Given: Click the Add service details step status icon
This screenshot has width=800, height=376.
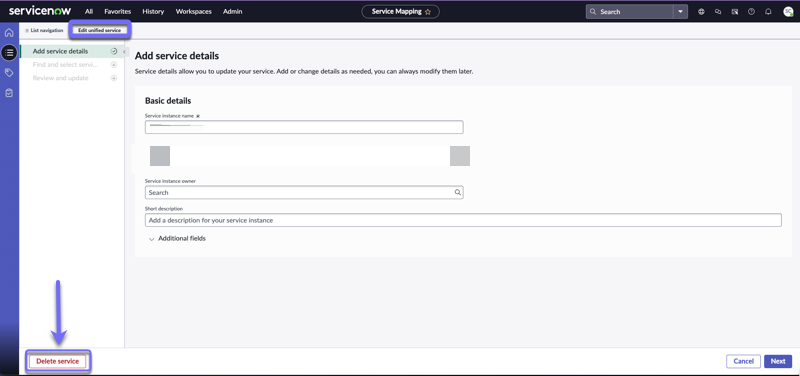Looking at the screenshot, I should click(114, 51).
